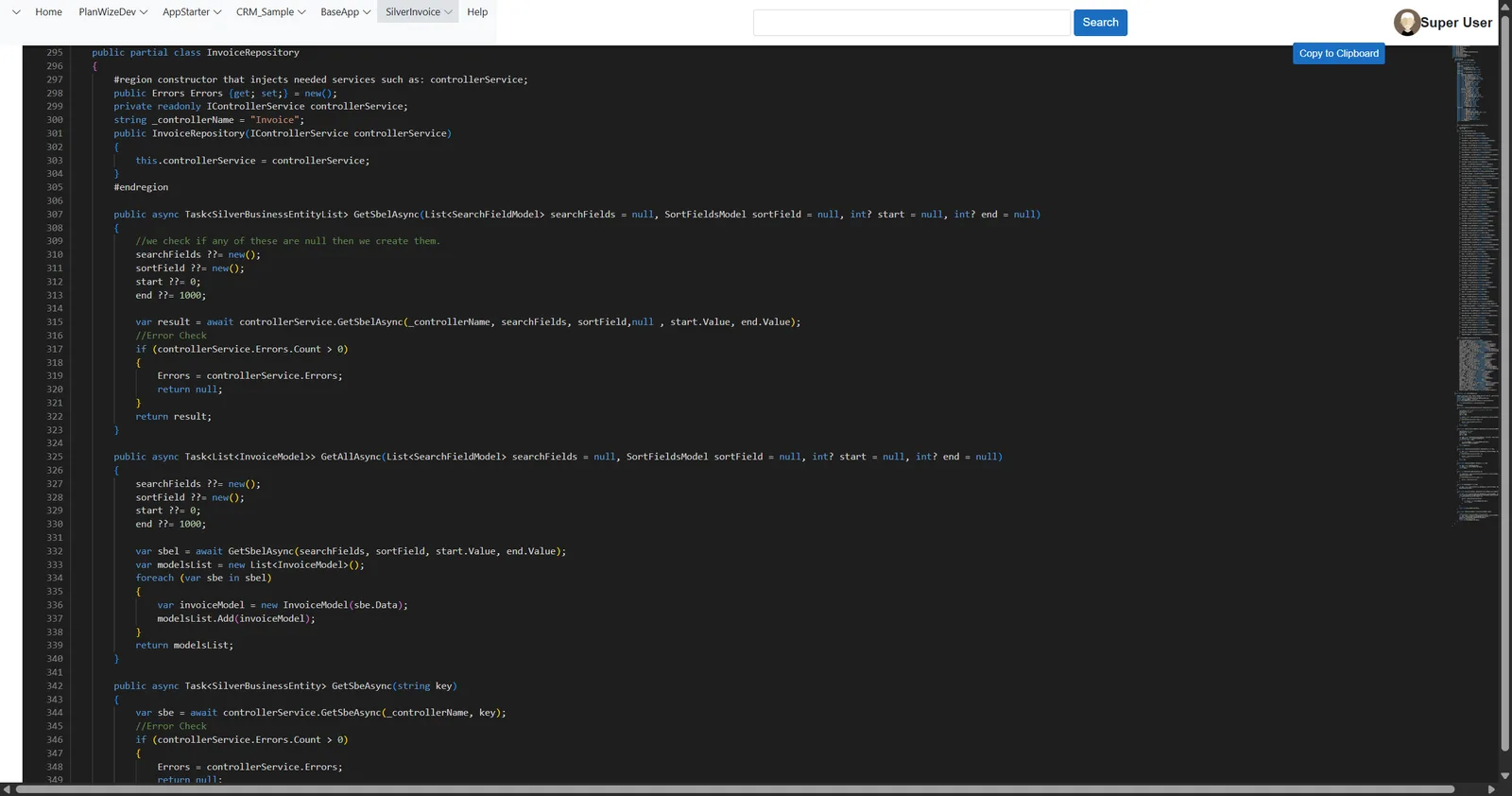Click the code minimap overview

click(x=1477, y=284)
